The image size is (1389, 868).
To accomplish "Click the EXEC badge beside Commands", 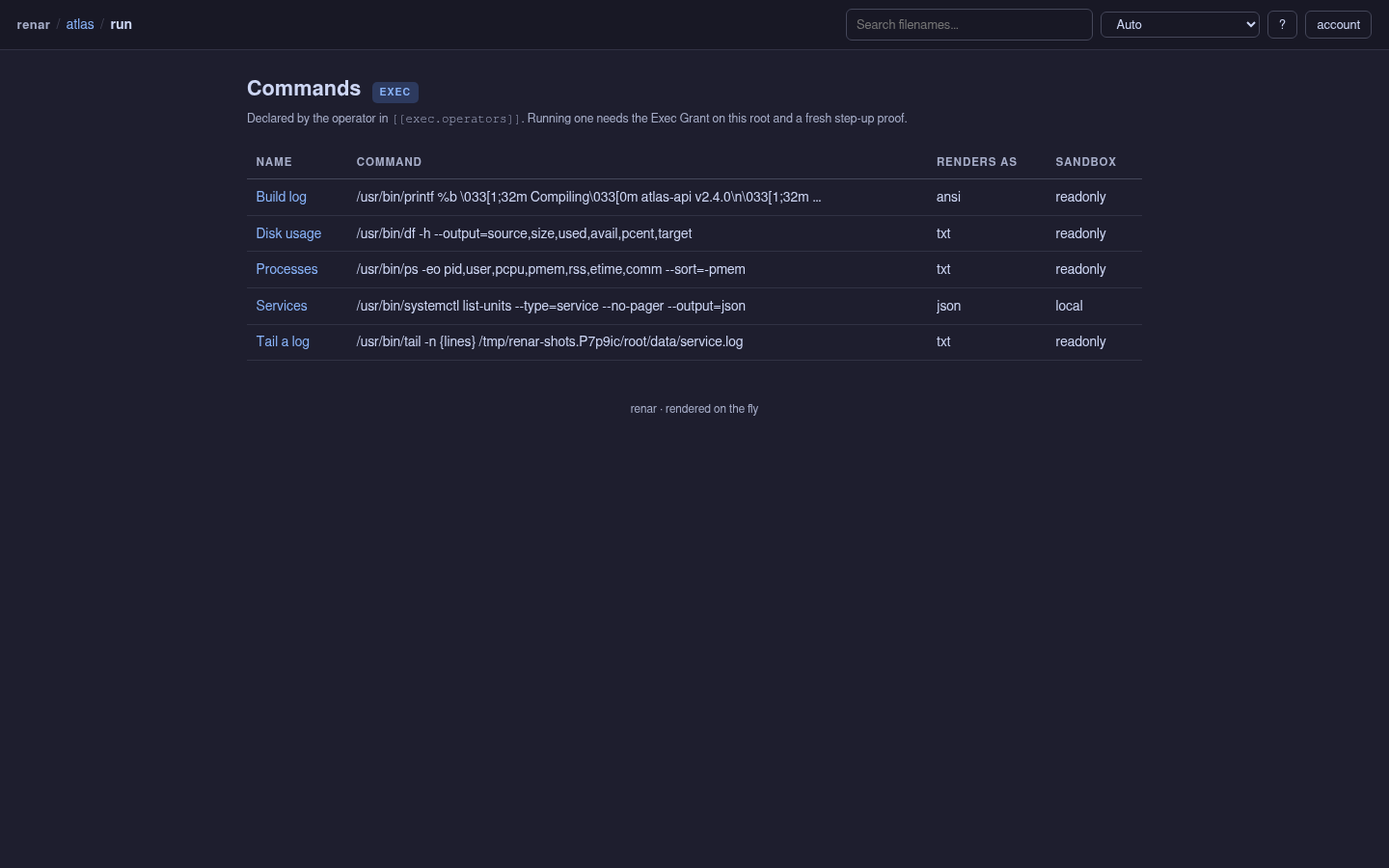I will pos(395,92).
